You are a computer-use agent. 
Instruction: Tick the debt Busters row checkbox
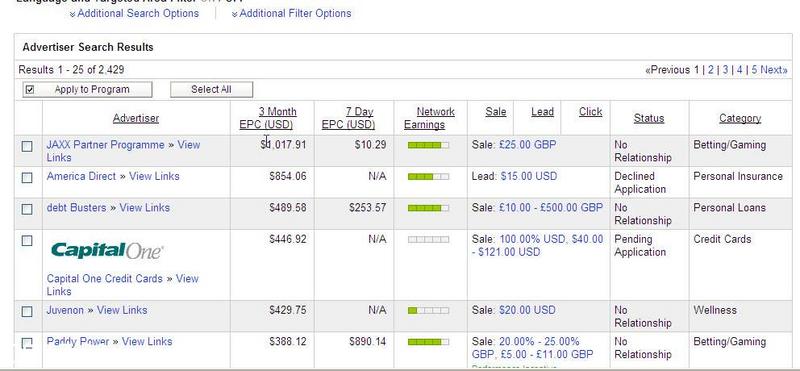[27, 209]
